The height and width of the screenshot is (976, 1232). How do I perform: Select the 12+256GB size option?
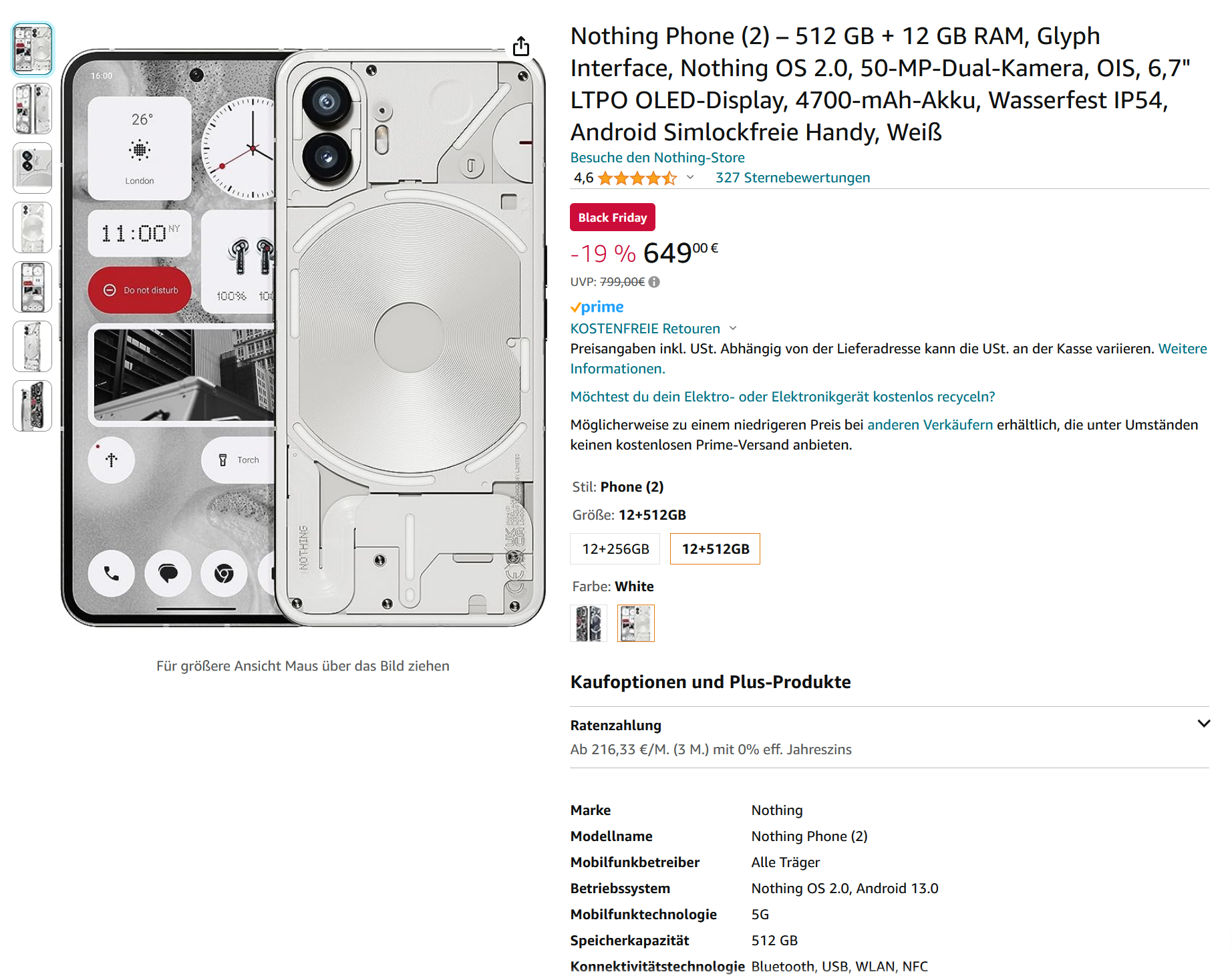coord(615,549)
